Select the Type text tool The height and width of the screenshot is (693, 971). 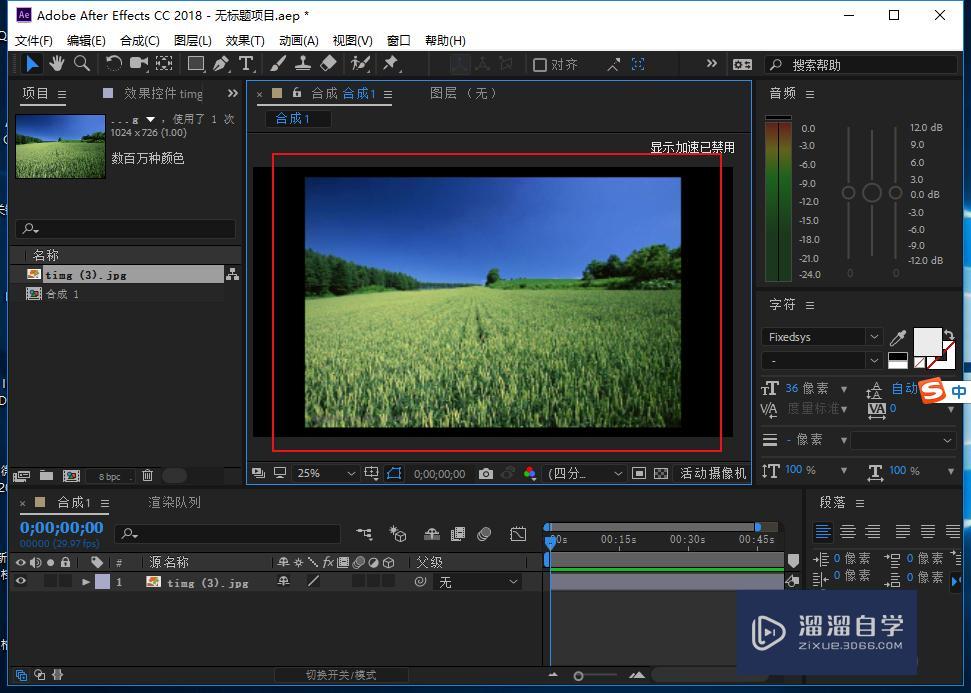pyautogui.click(x=246, y=64)
